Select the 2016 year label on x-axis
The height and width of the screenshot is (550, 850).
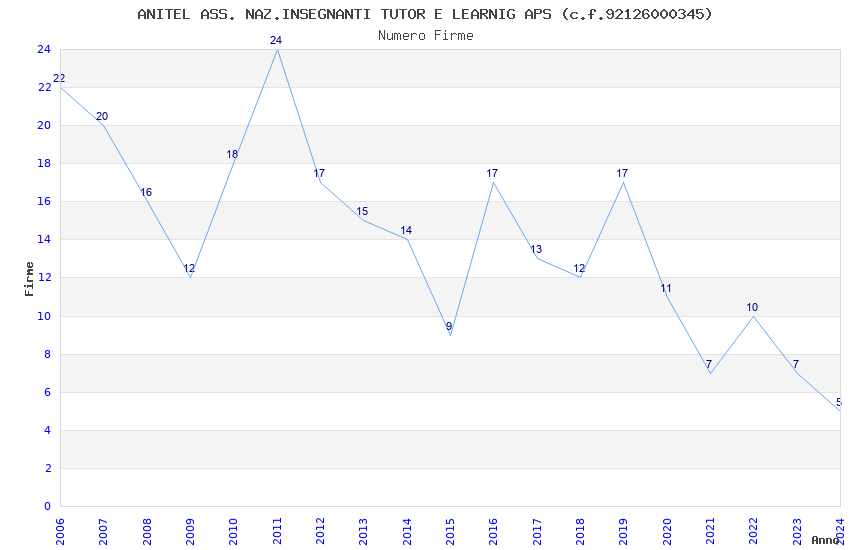(493, 531)
